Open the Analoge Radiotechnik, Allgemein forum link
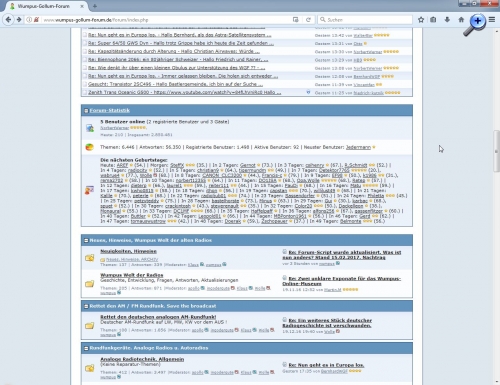The height and width of the screenshot is (385, 500). click(142, 359)
